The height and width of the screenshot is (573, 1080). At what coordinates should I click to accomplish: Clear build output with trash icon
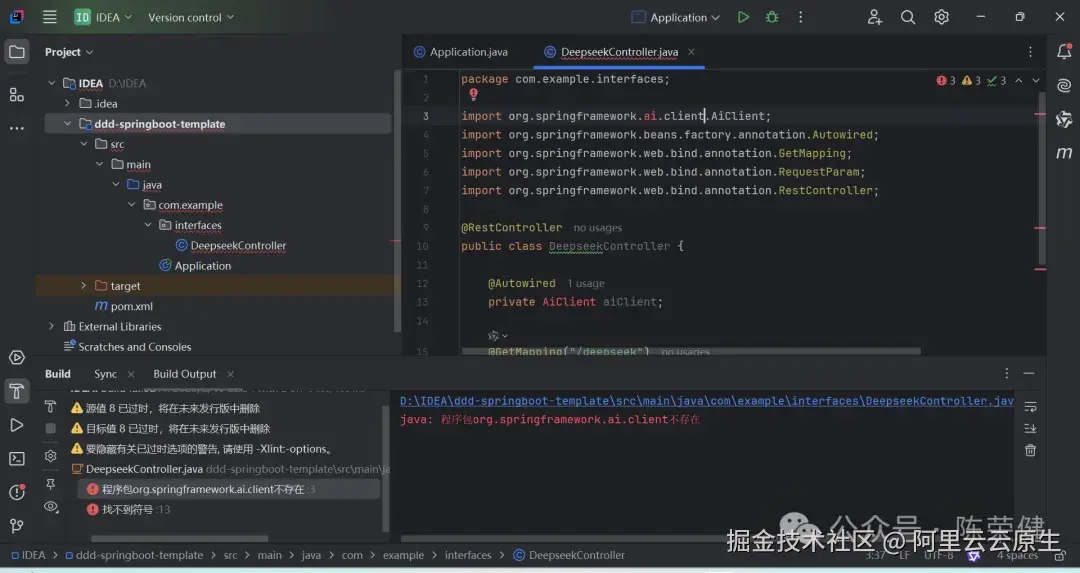(x=1030, y=450)
